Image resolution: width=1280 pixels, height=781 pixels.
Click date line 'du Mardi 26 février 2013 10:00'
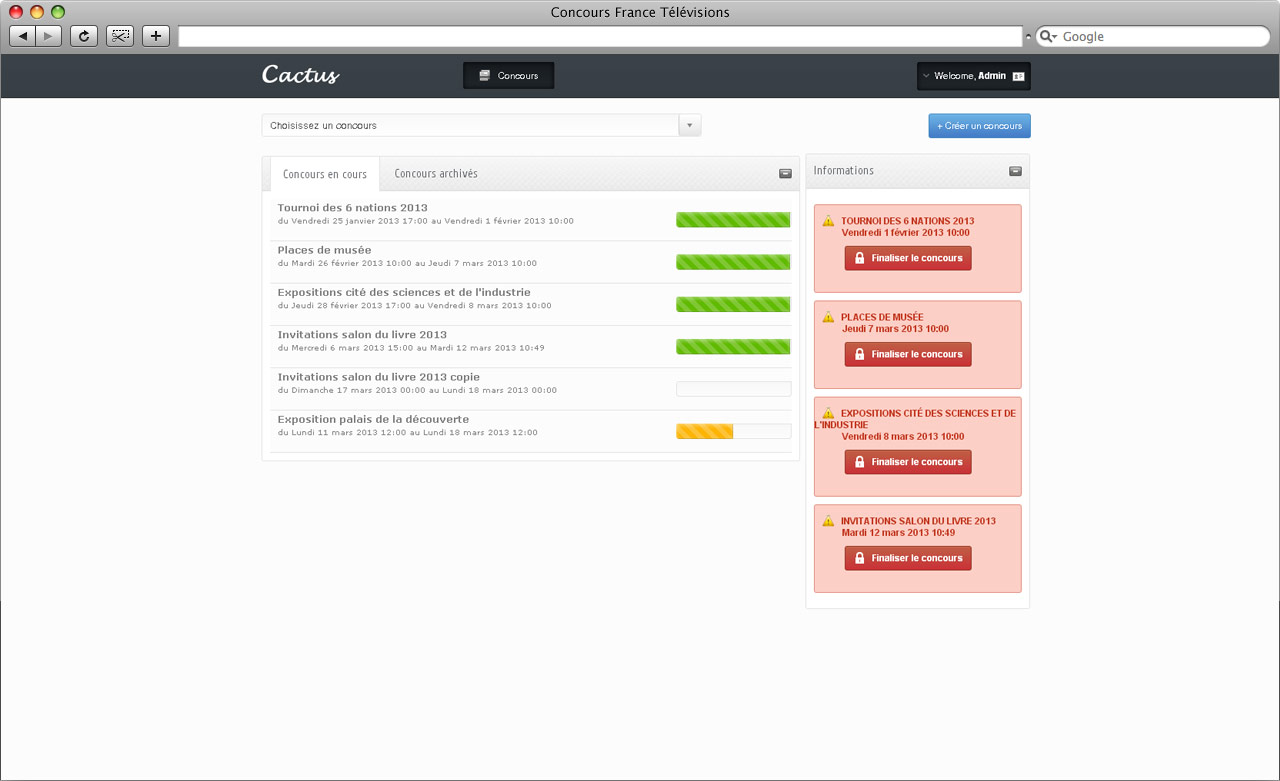coord(407,264)
